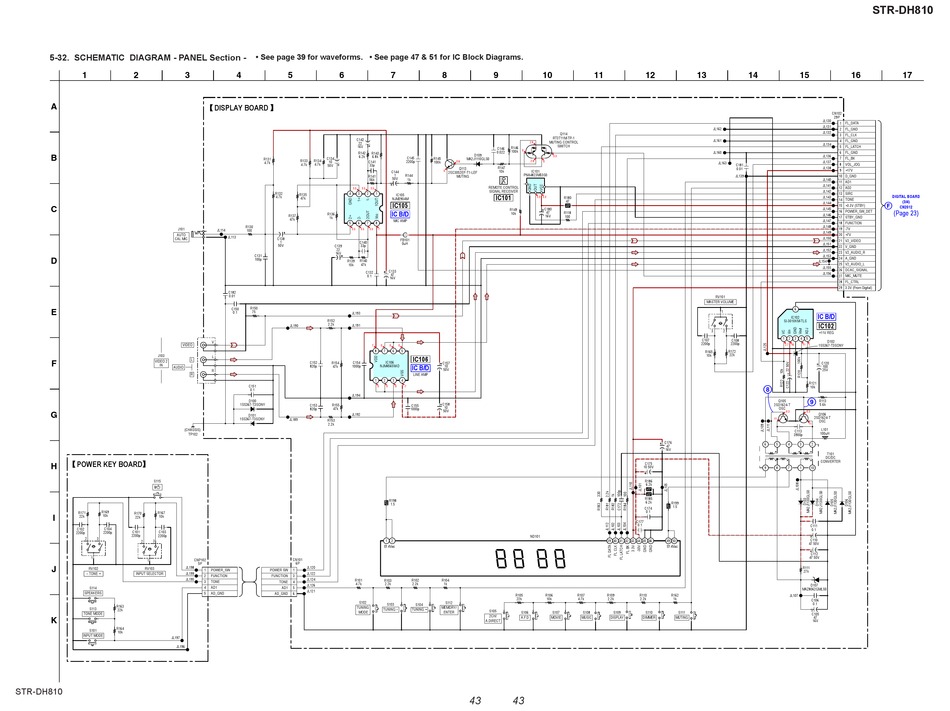Open the IC B/D link beside IC105
This screenshot has width=950, height=711.
400,214
